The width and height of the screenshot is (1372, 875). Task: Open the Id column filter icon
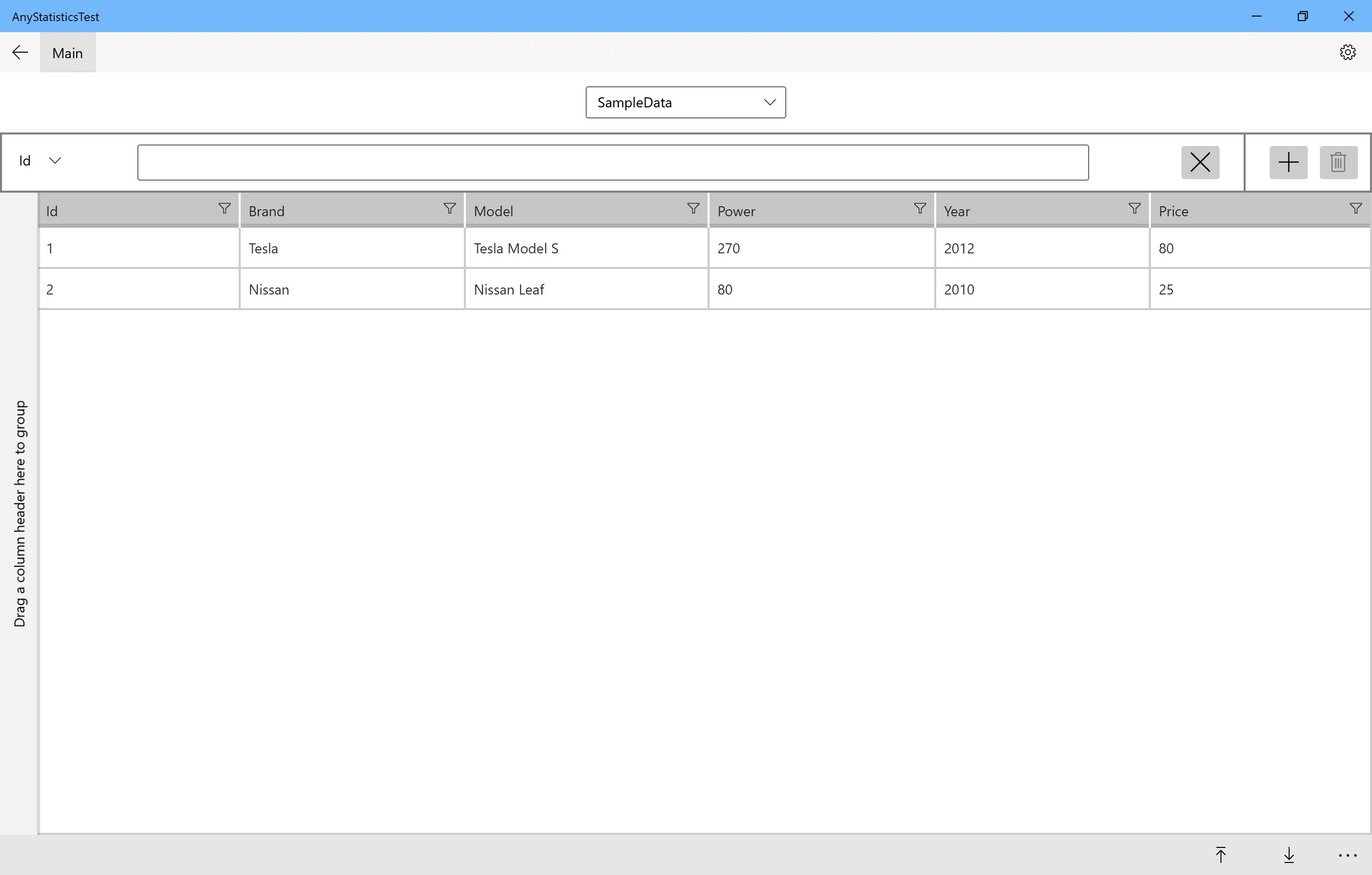(x=225, y=209)
